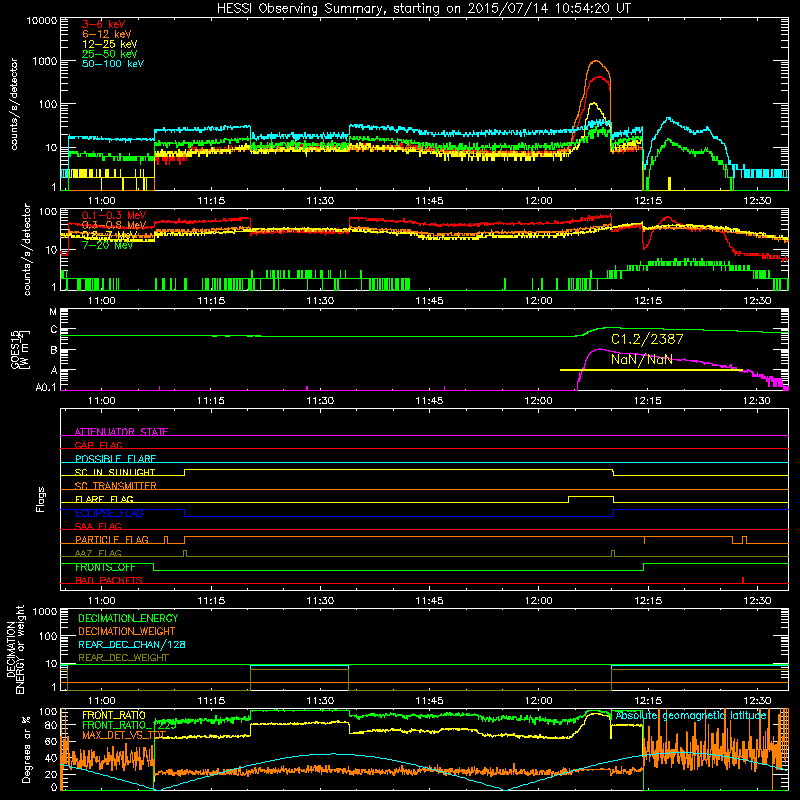This screenshot has width=800, height=800.
Task: Click the green 7-20 MeV legend label
Action: tap(107, 245)
